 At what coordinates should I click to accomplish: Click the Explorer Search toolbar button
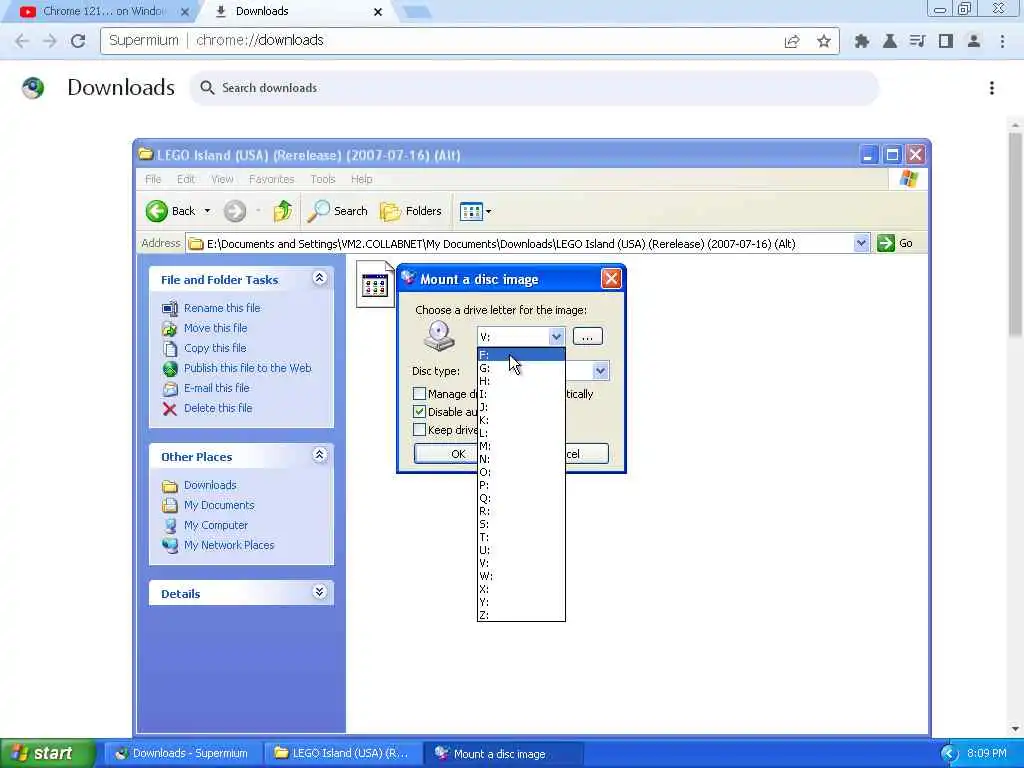337,211
